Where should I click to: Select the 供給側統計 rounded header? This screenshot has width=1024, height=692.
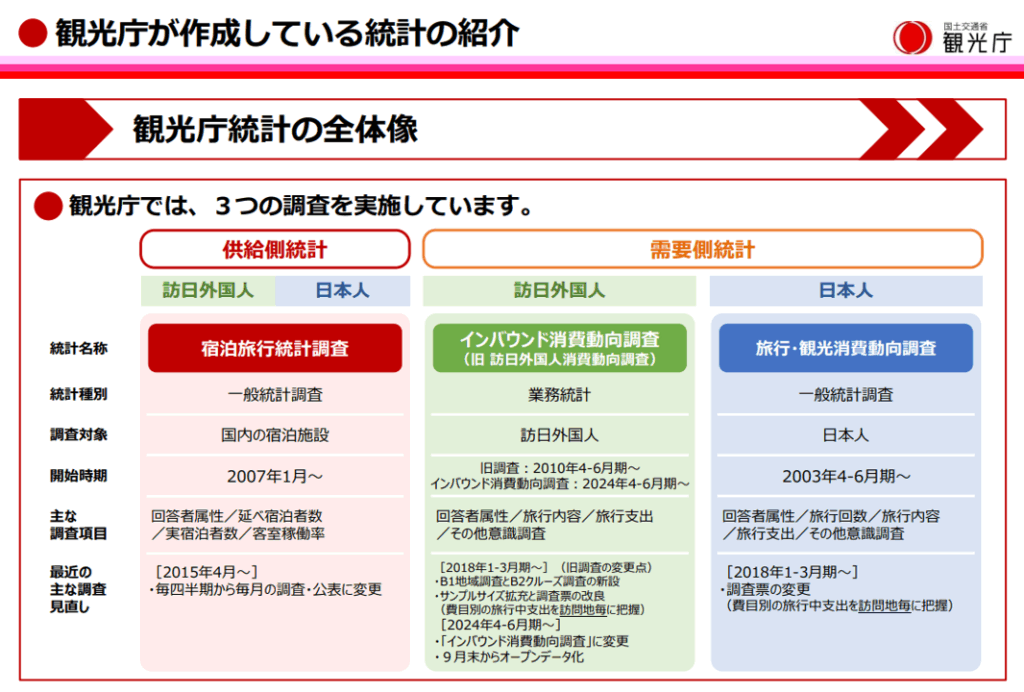tap(275, 249)
